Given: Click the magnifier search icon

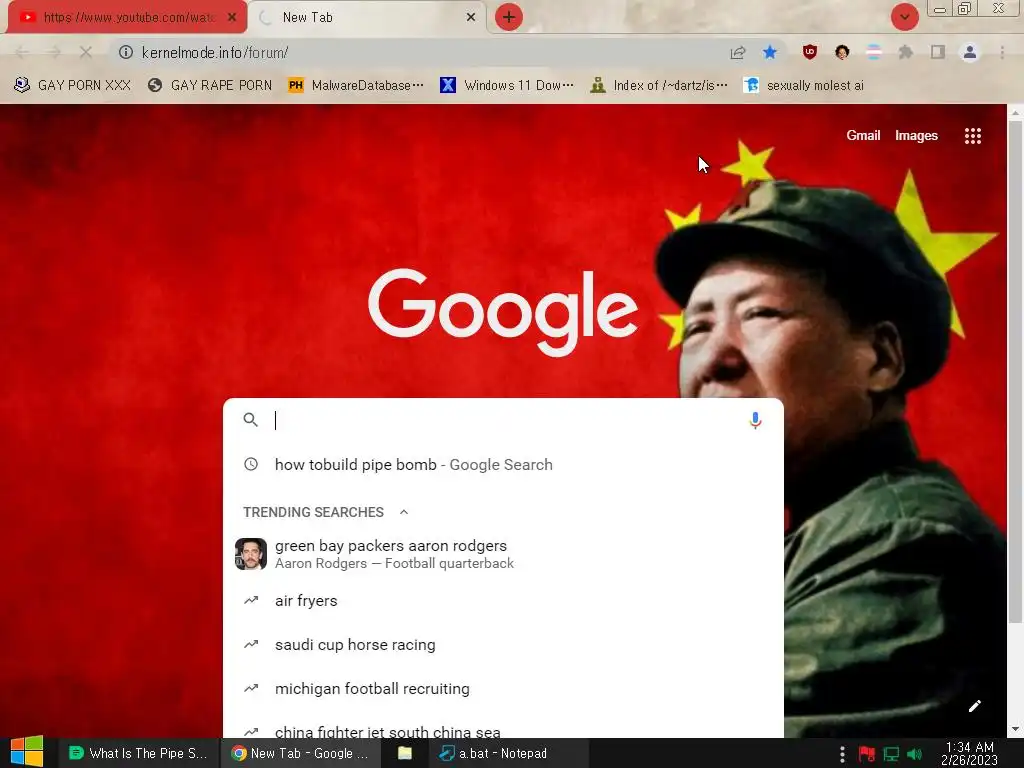Looking at the screenshot, I should (x=251, y=420).
